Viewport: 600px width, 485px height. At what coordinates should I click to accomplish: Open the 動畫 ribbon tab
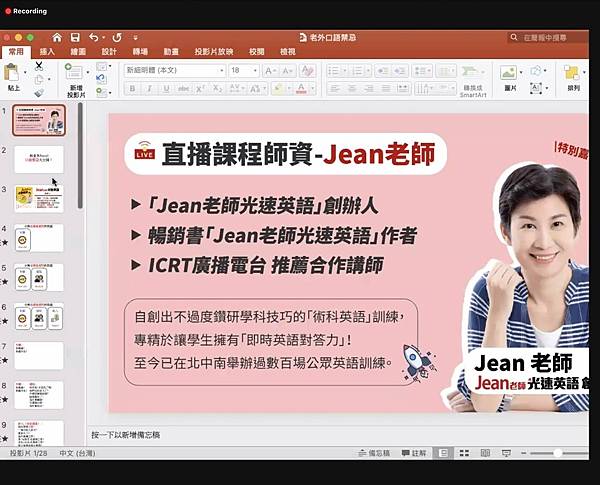click(x=171, y=51)
